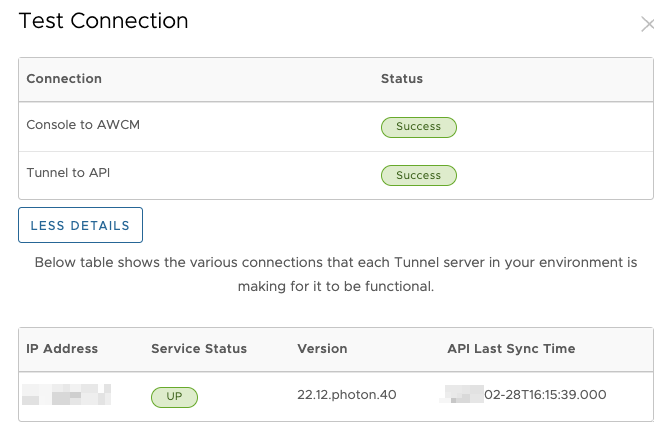
Task: Click the Test Connection dialog title
Action: point(103,20)
